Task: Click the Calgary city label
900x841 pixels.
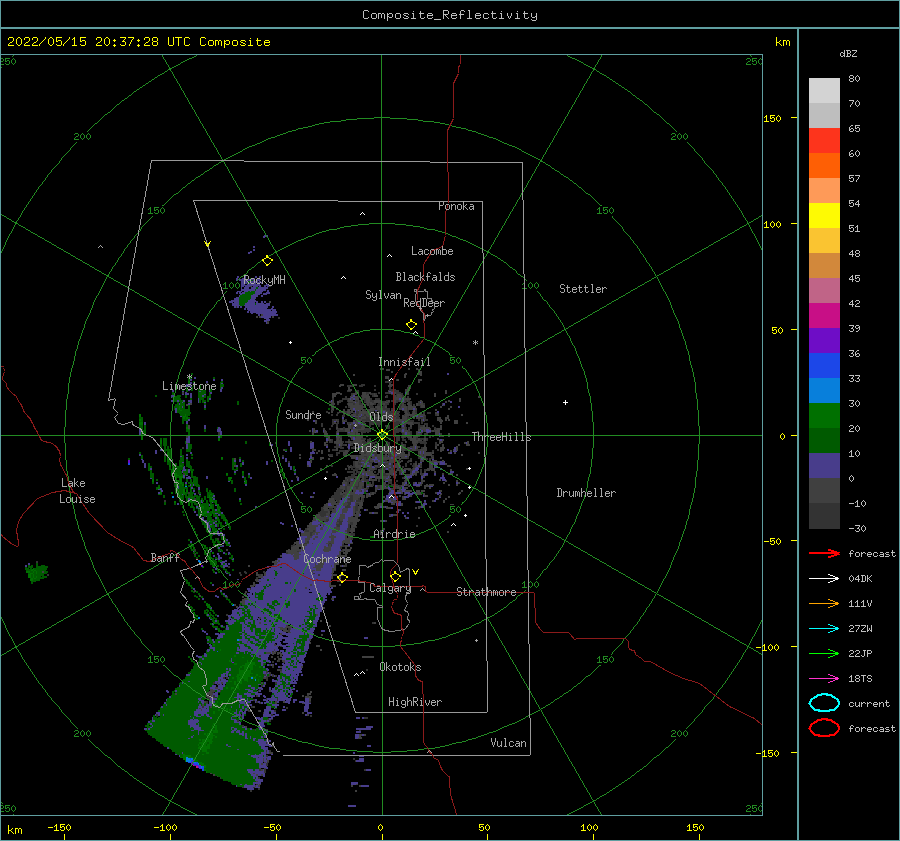Action: point(390,588)
